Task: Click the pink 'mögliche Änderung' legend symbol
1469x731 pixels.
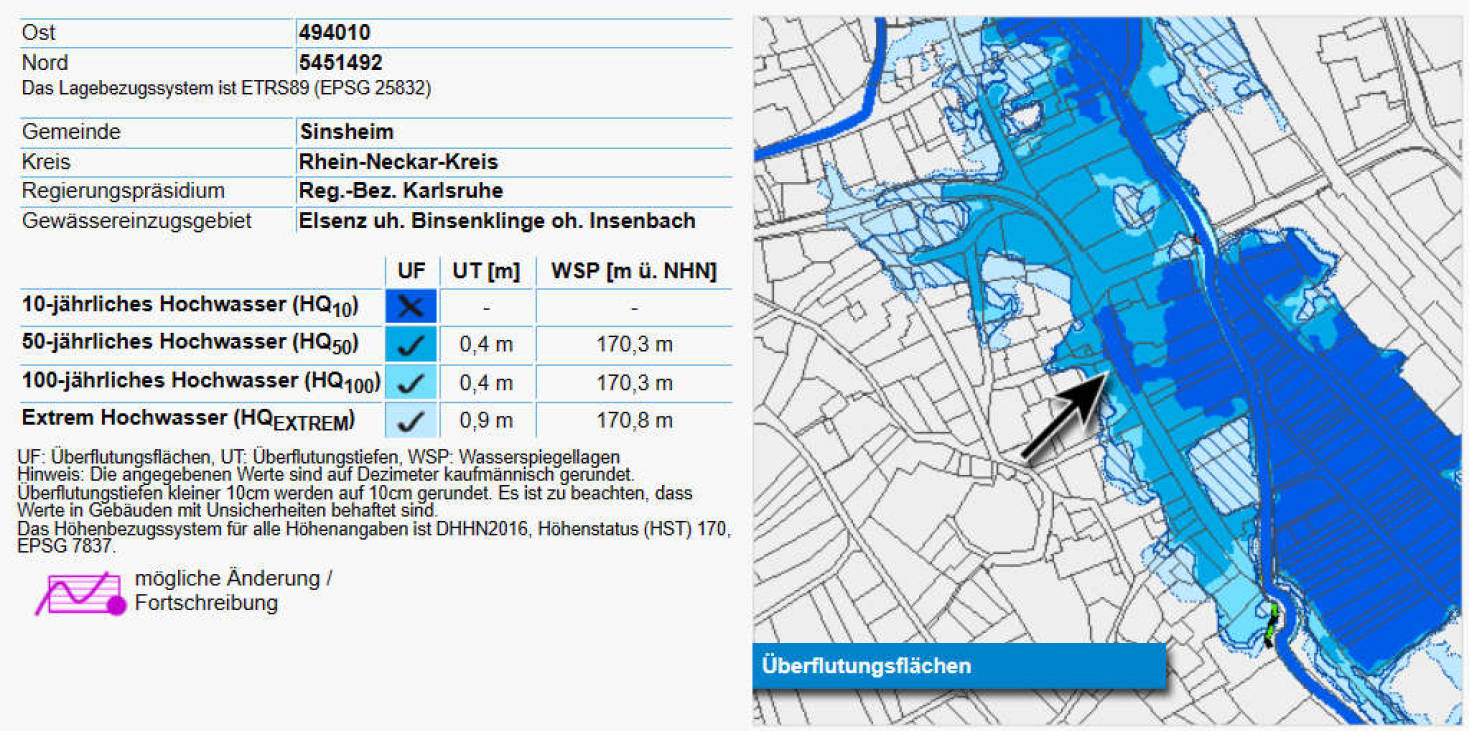Action: [81, 593]
